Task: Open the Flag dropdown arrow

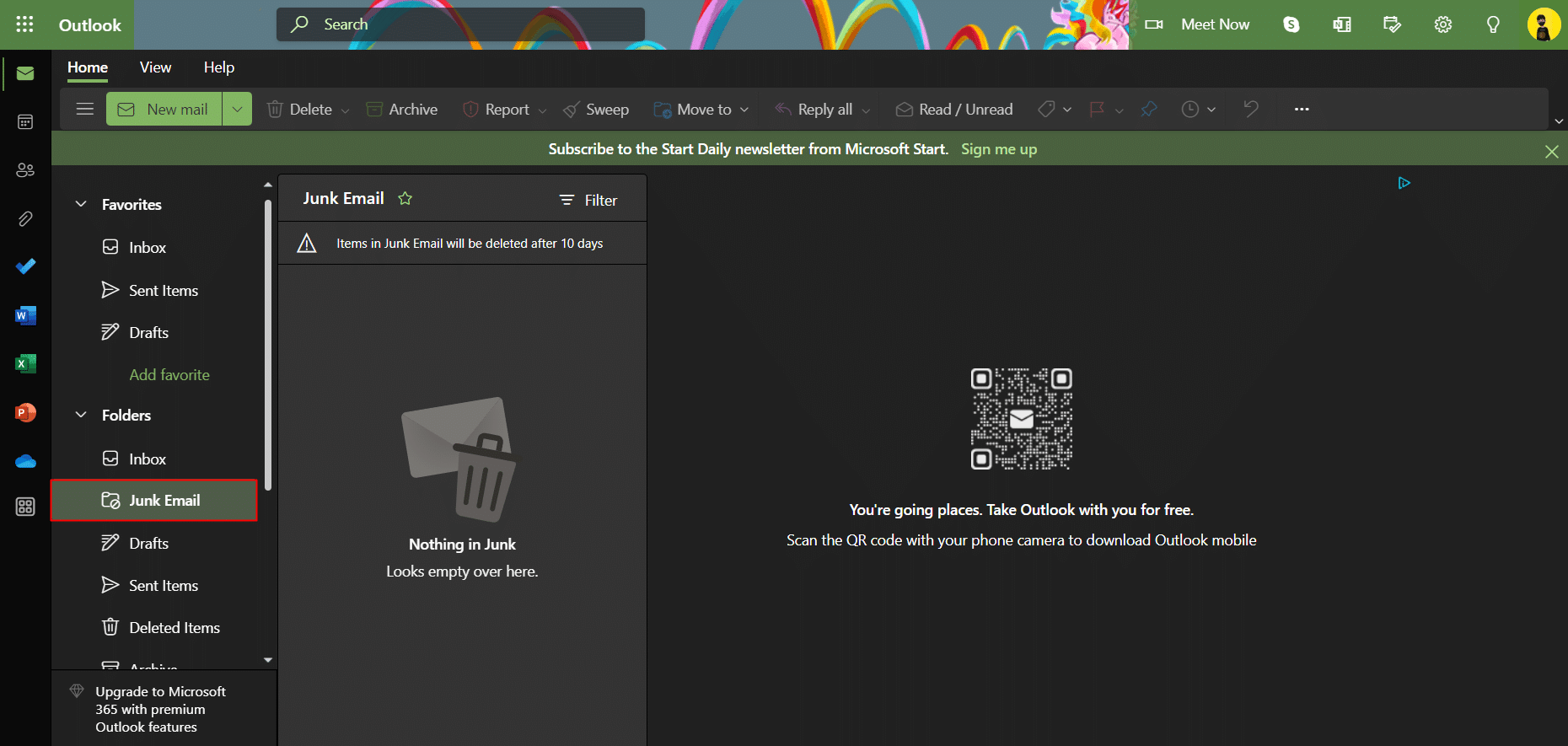Action: [x=1120, y=110]
